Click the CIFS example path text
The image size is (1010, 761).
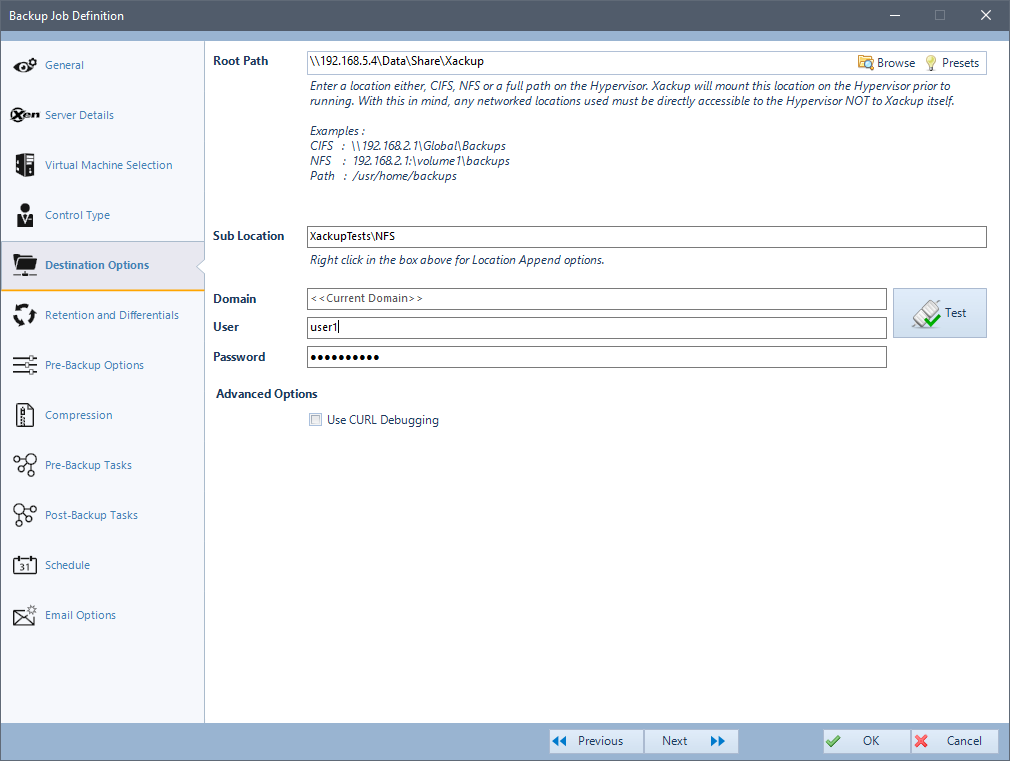pos(428,146)
